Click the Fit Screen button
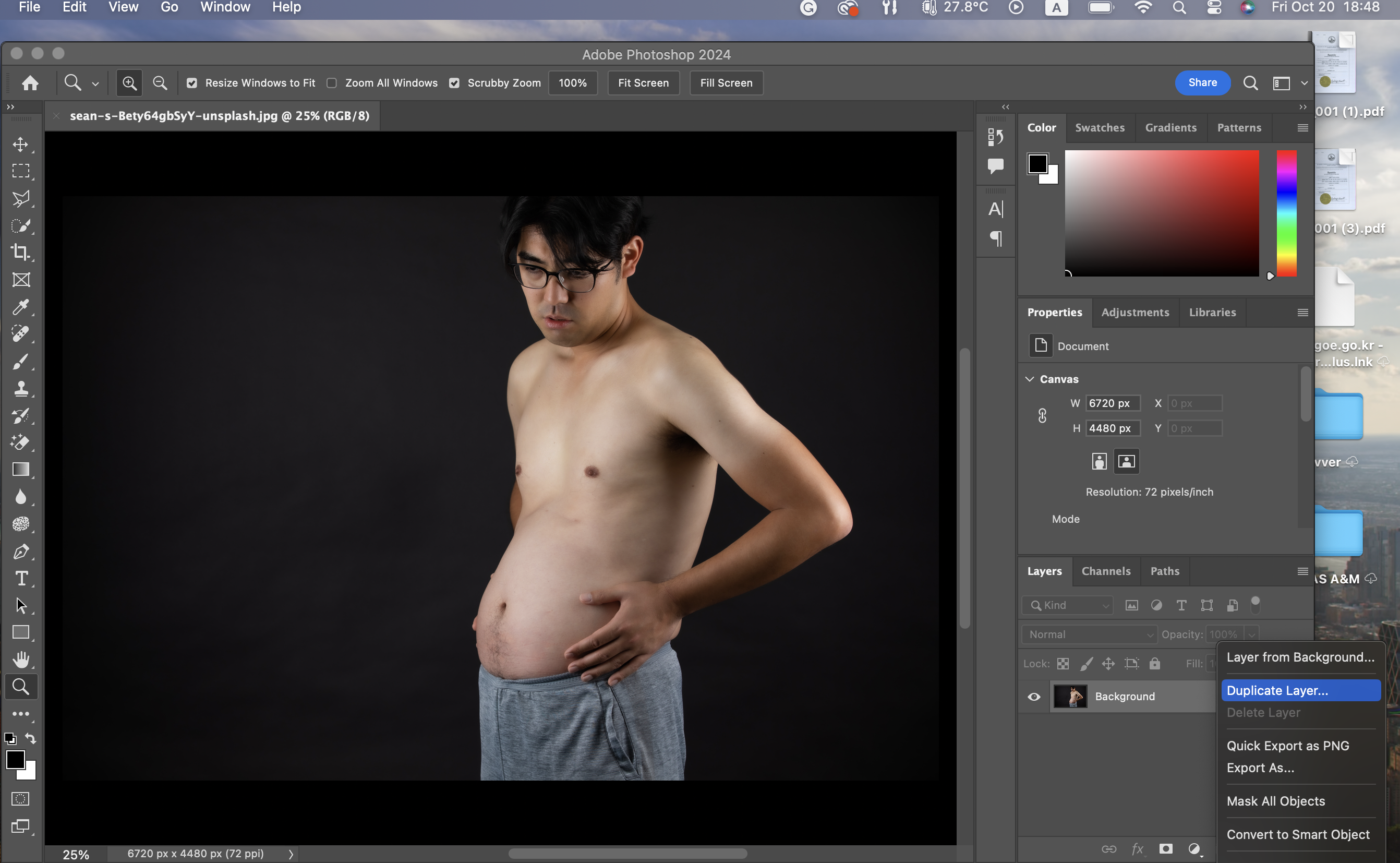 point(643,83)
